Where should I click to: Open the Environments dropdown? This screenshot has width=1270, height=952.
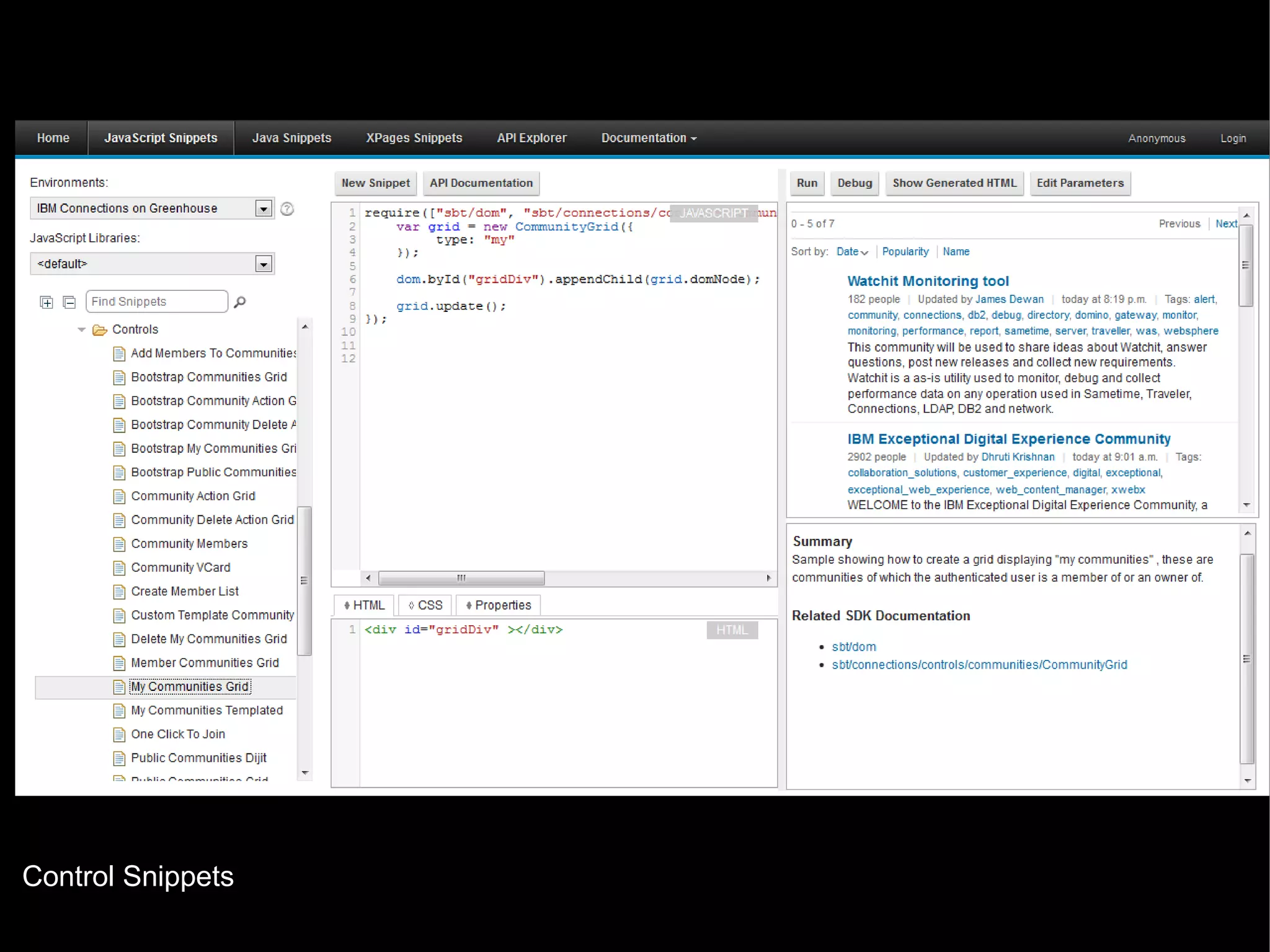coord(264,208)
